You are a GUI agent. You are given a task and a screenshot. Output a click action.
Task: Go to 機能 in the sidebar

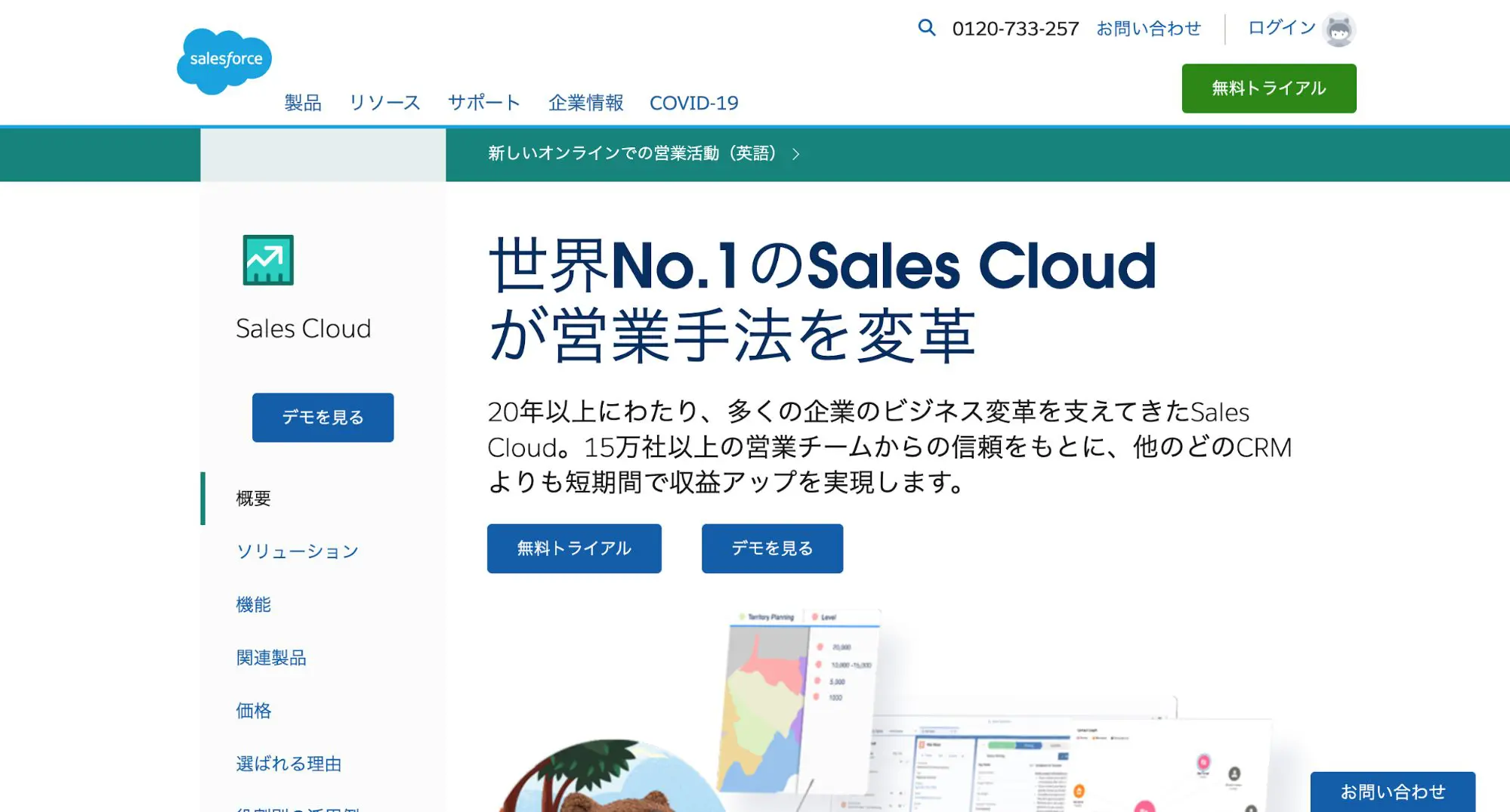(253, 604)
